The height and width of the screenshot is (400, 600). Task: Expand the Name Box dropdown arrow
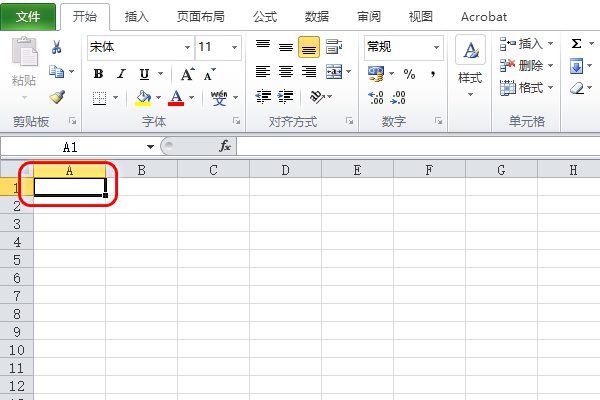(x=150, y=147)
